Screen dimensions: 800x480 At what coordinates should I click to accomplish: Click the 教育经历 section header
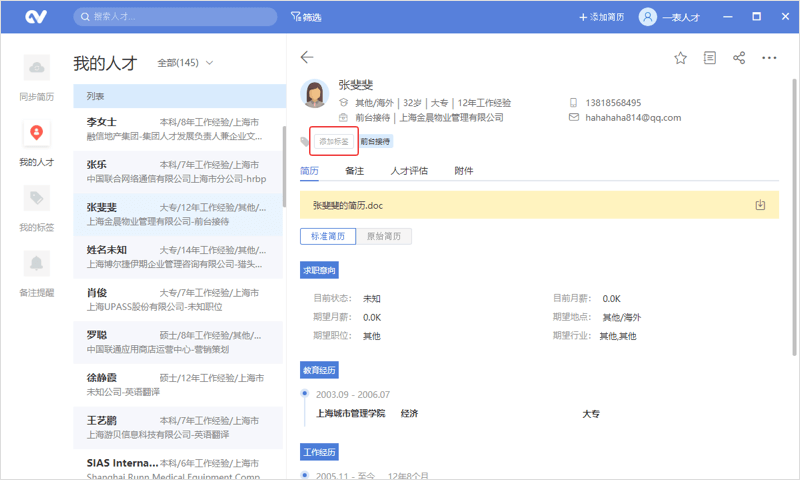click(x=319, y=370)
